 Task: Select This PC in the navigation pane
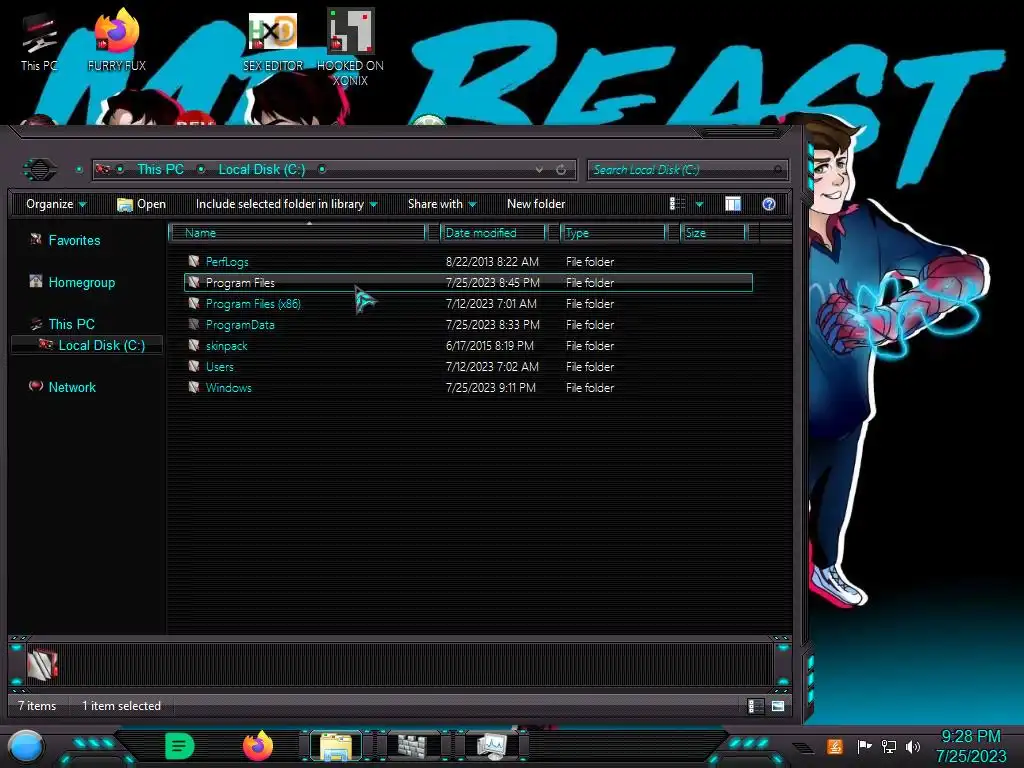[x=63, y=324]
